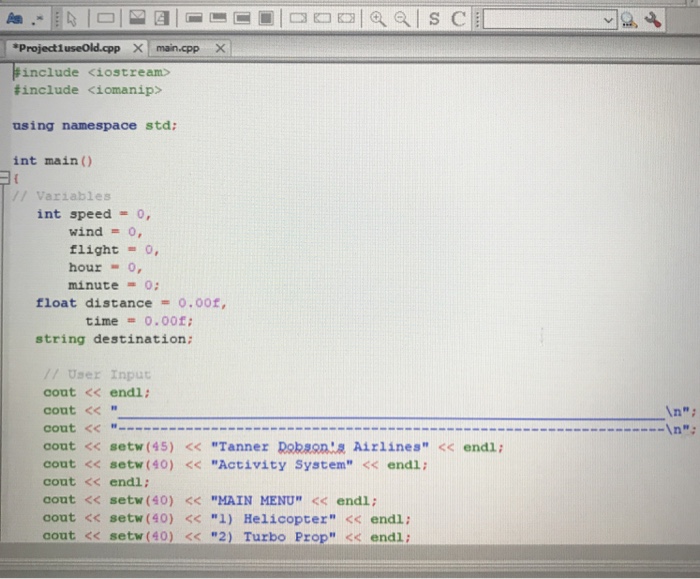Click the crossed-box branch diagram tool
This screenshot has width=700, height=579.
click(137, 18)
